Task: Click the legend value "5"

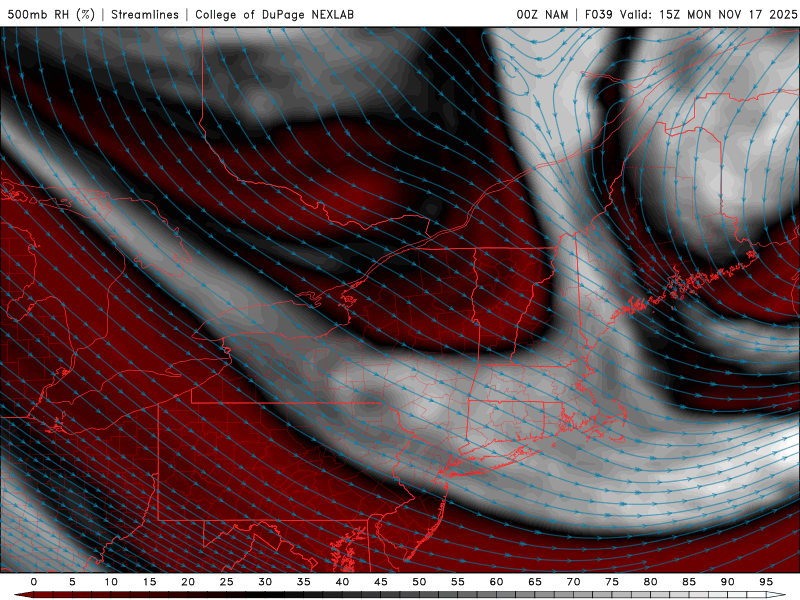Action: pyautogui.click(x=72, y=582)
